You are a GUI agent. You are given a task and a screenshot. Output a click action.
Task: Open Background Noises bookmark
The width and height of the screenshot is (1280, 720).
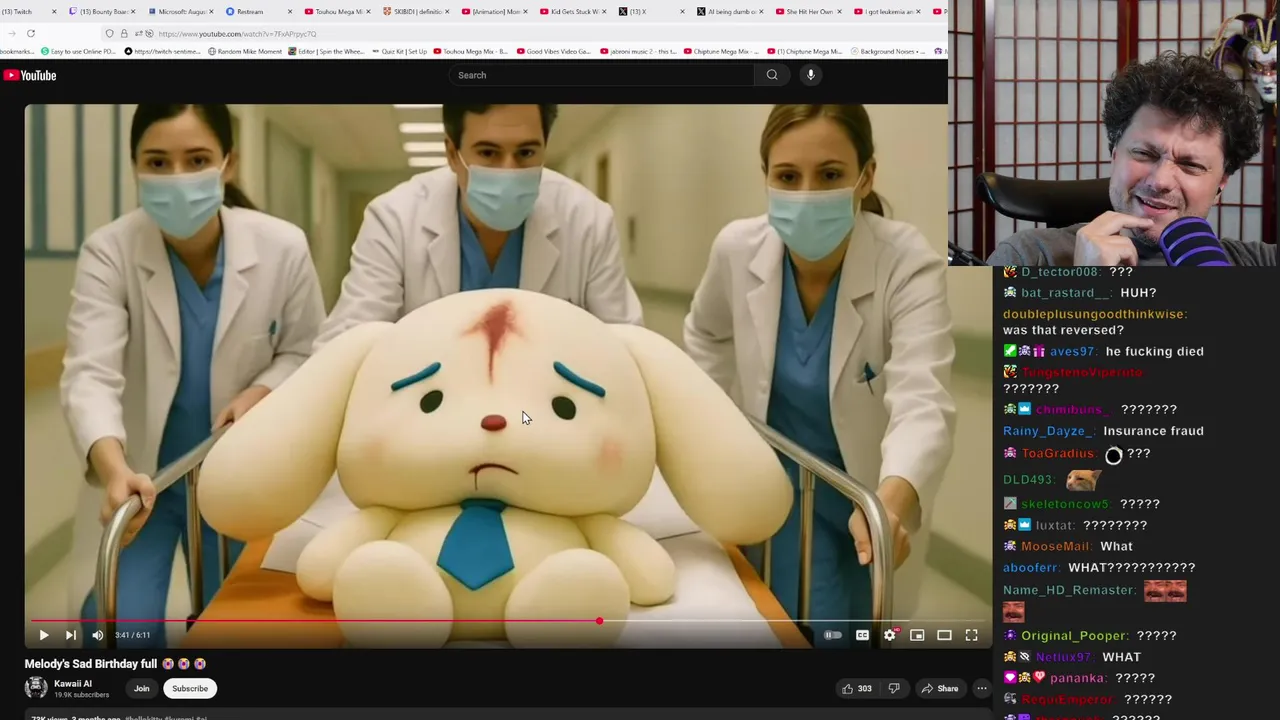point(887,51)
